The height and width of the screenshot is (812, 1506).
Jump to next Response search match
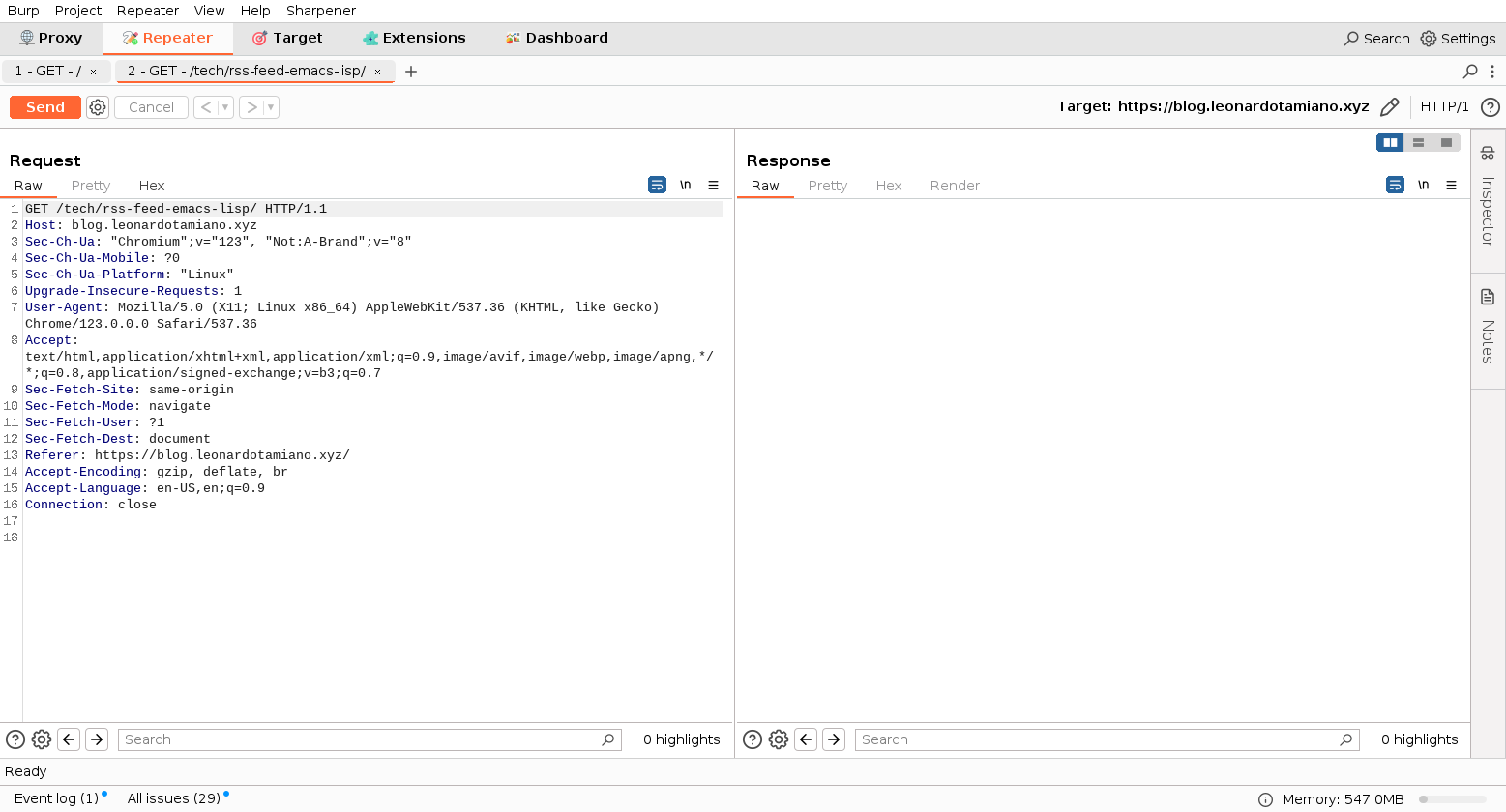click(x=834, y=739)
